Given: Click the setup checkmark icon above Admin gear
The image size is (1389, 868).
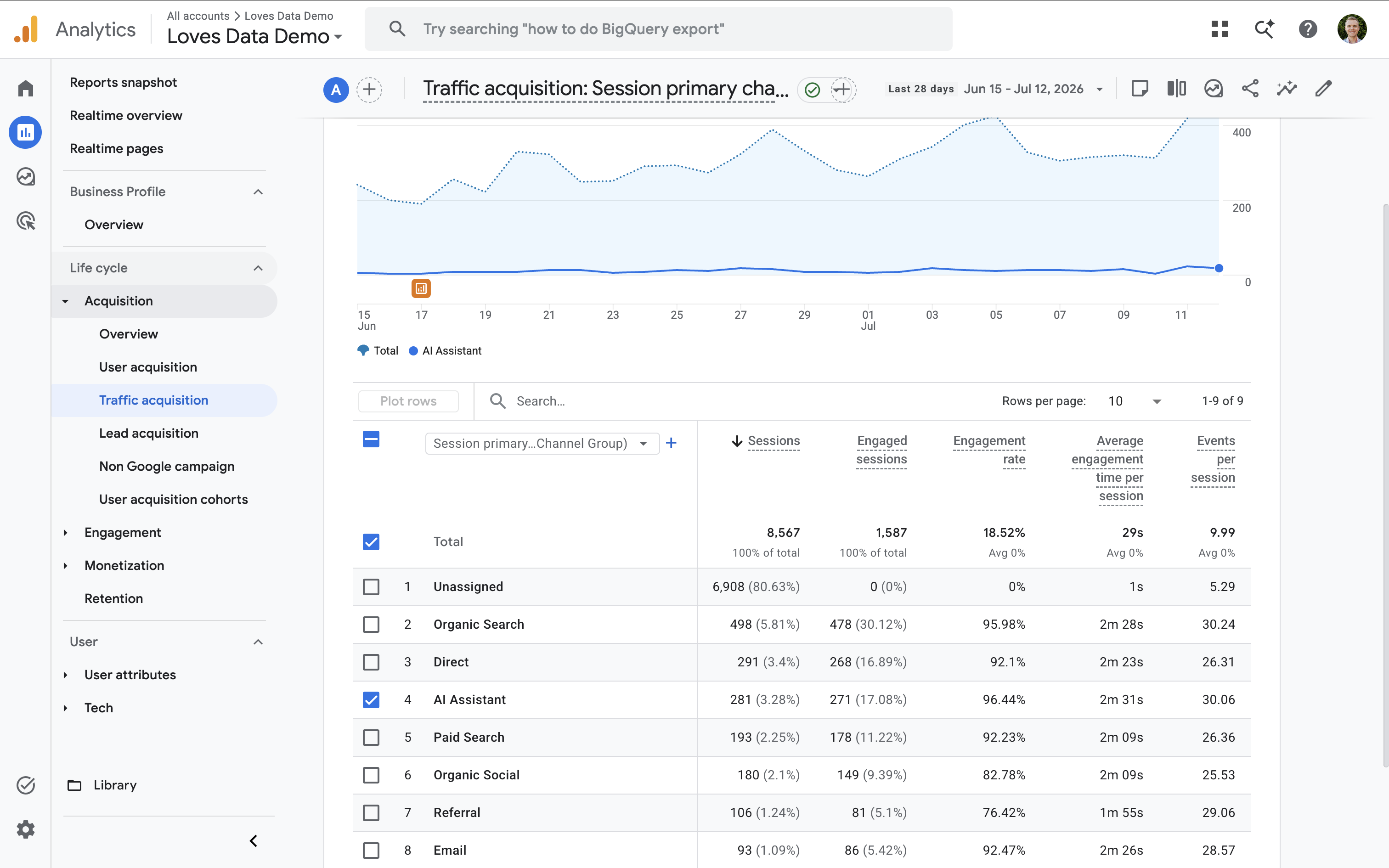Looking at the screenshot, I should [25, 785].
